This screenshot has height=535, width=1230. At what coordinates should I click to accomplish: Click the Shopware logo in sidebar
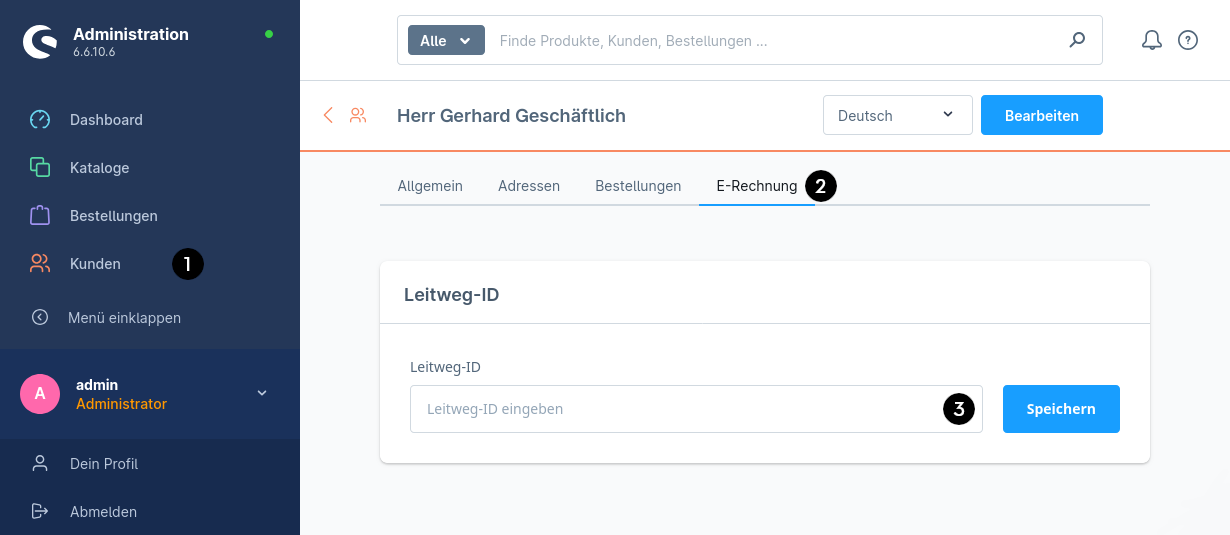click(x=41, y=43)
